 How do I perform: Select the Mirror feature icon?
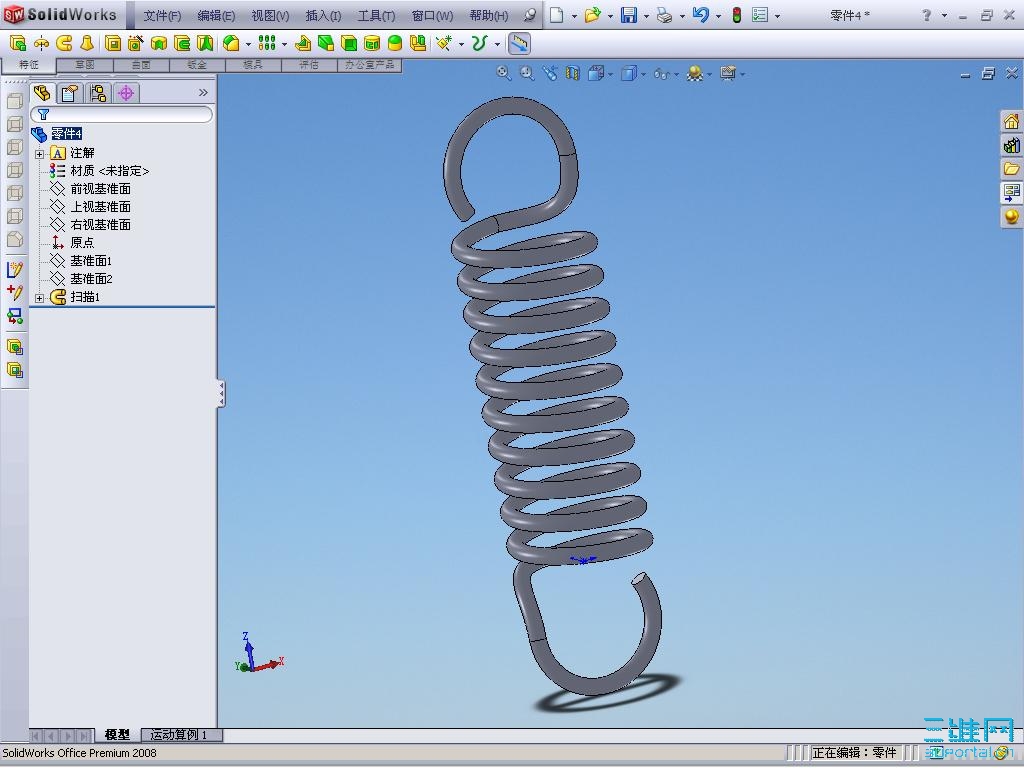click(x=418, y=44)
